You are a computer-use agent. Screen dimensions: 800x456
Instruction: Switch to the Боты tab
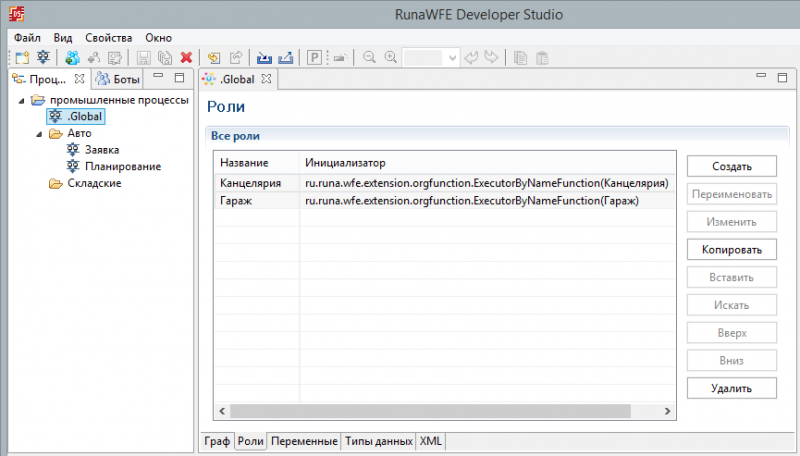[118, 79]
